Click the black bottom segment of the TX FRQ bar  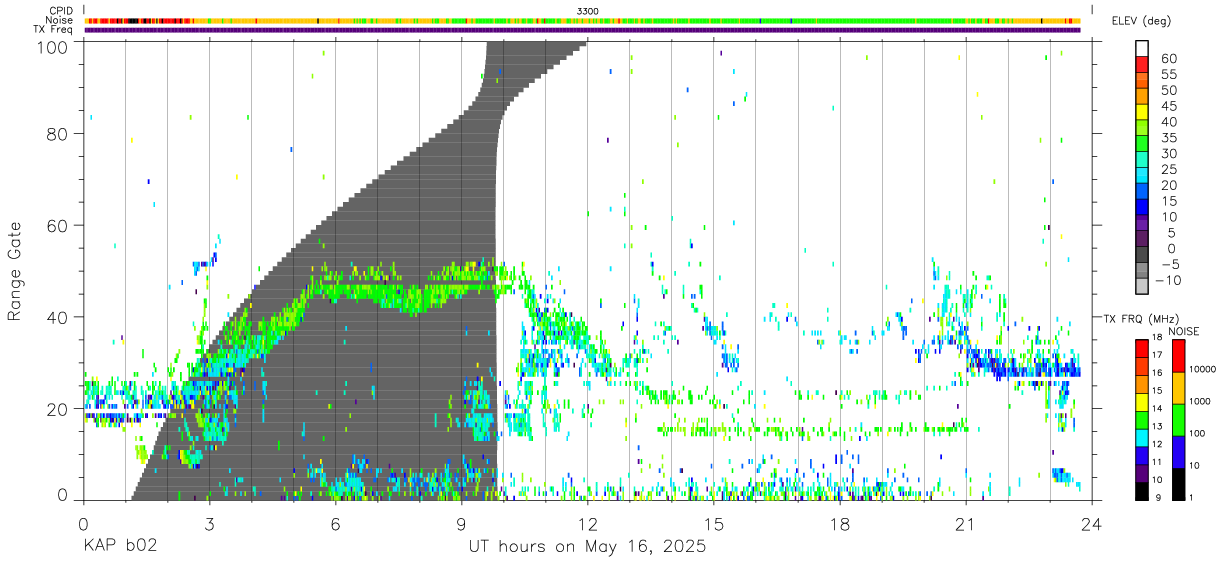pos(1142,492)
